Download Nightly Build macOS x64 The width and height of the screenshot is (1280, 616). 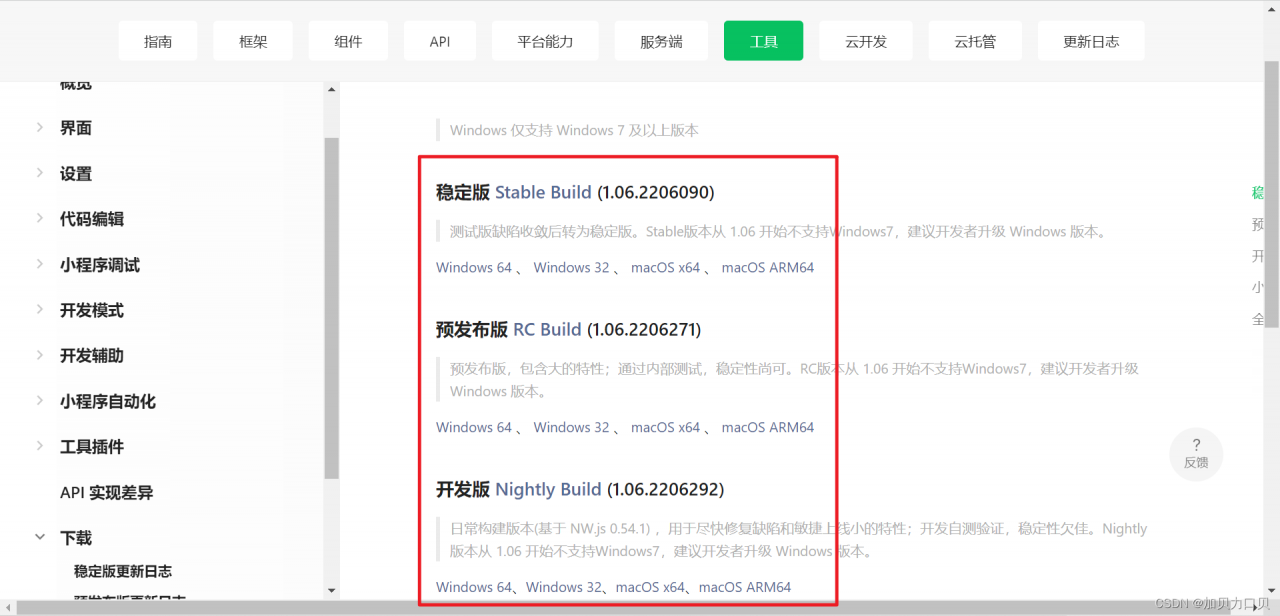click(x=650, y=587)
